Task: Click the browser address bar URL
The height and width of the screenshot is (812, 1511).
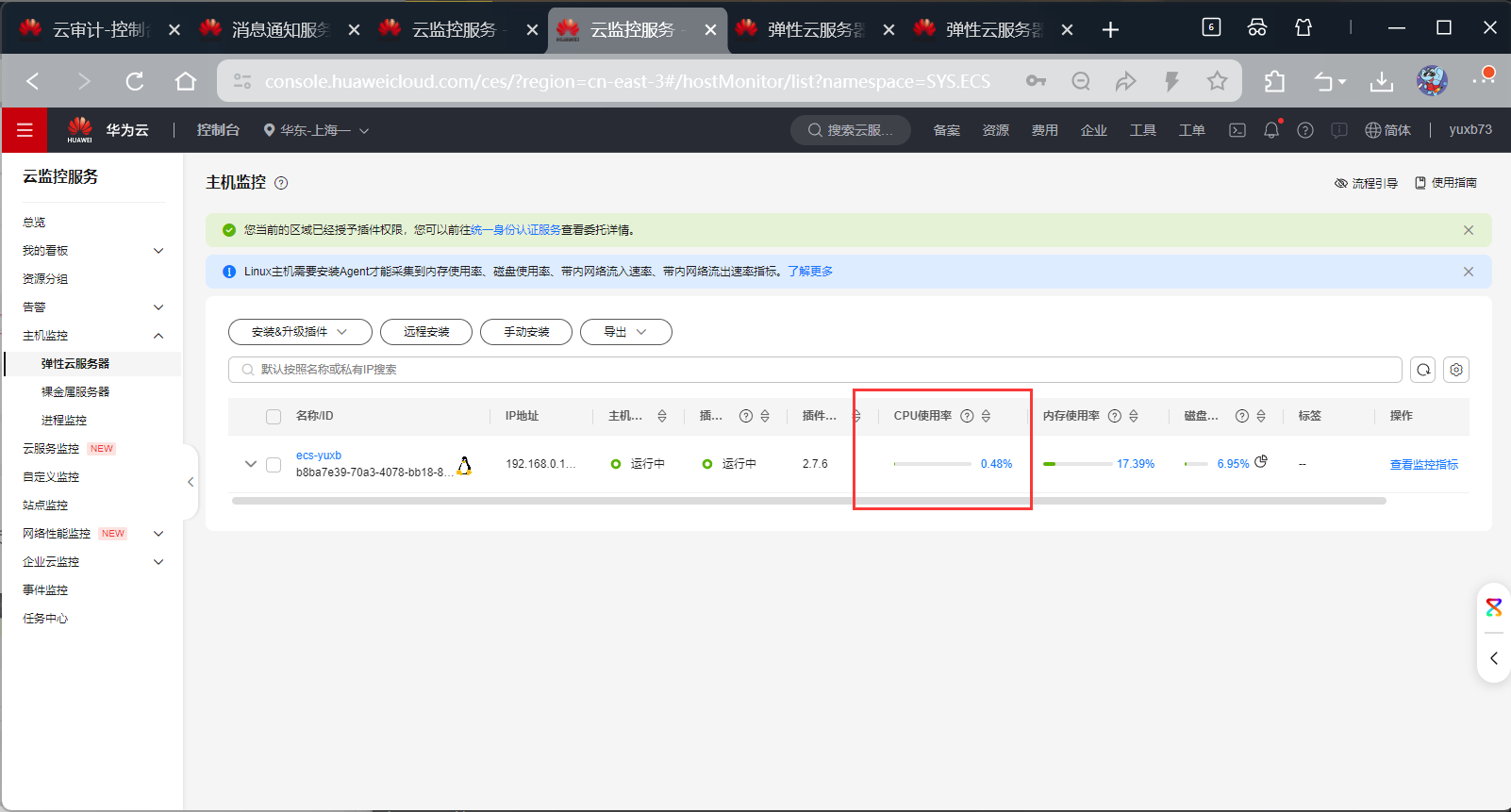Action: click(x=627, y=81)
